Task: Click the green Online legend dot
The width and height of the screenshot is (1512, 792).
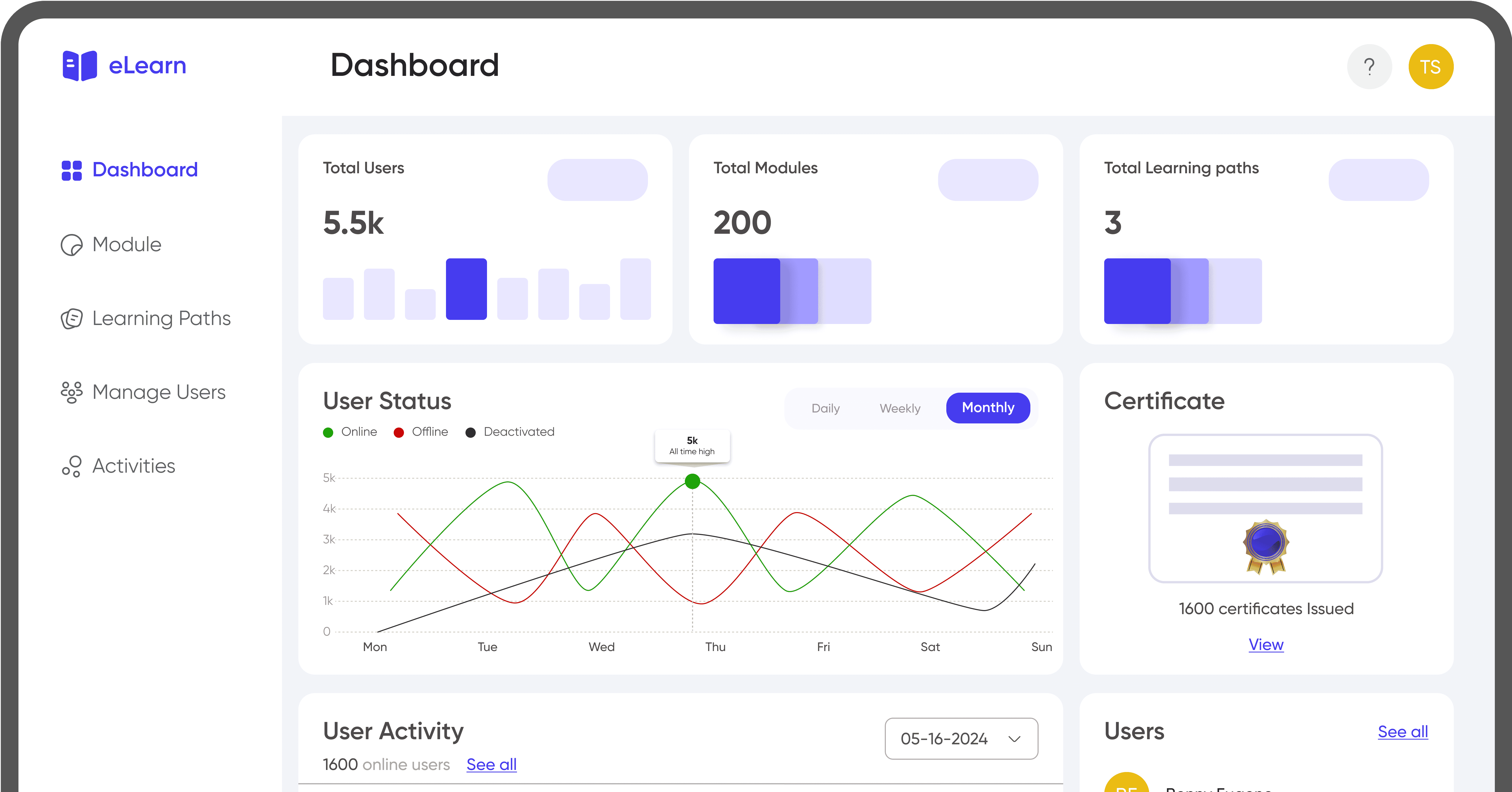Action: (x=328, y=433)
